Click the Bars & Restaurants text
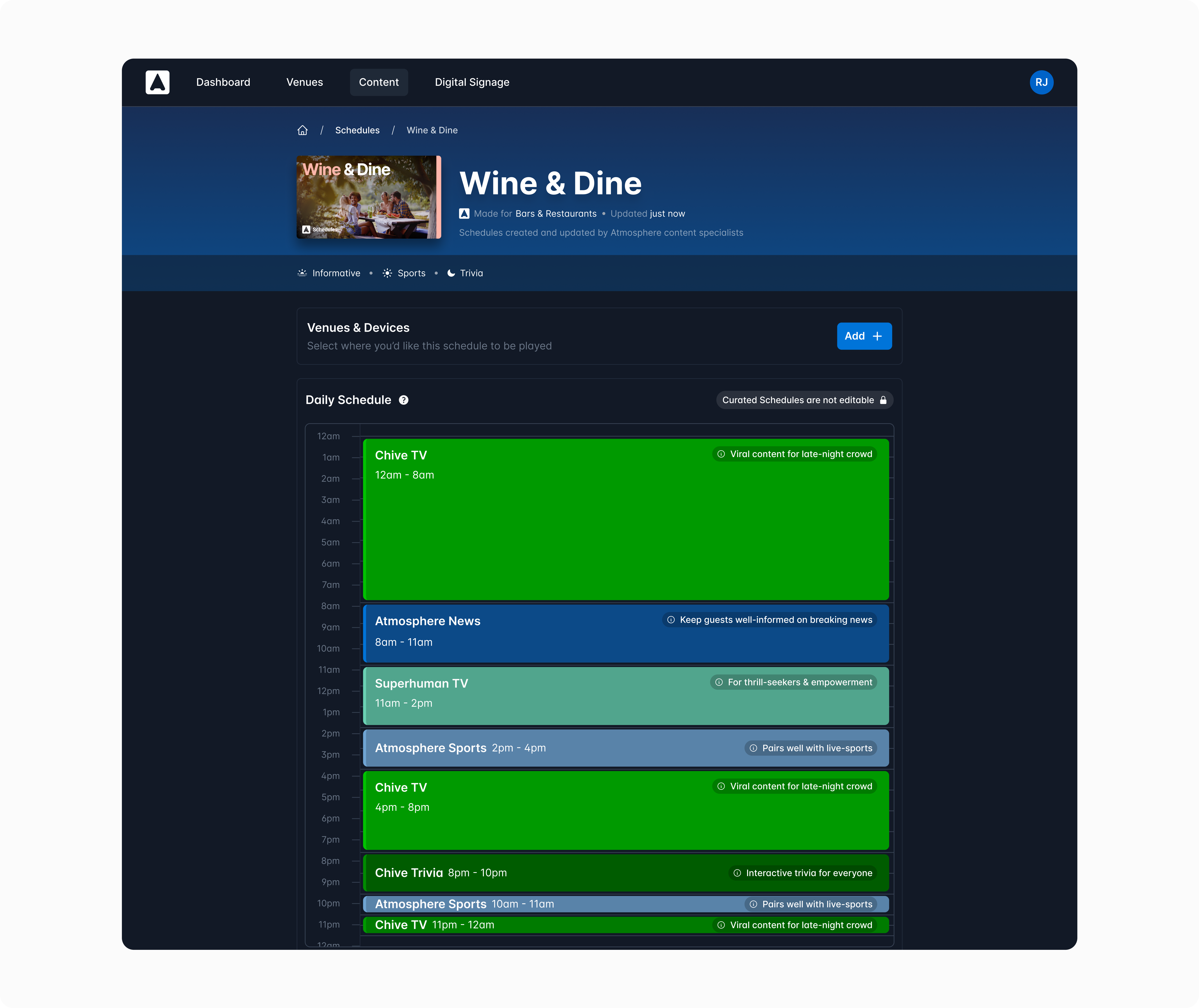The height and width of the screenshot is (1008, 1199). tap(556, 214)
